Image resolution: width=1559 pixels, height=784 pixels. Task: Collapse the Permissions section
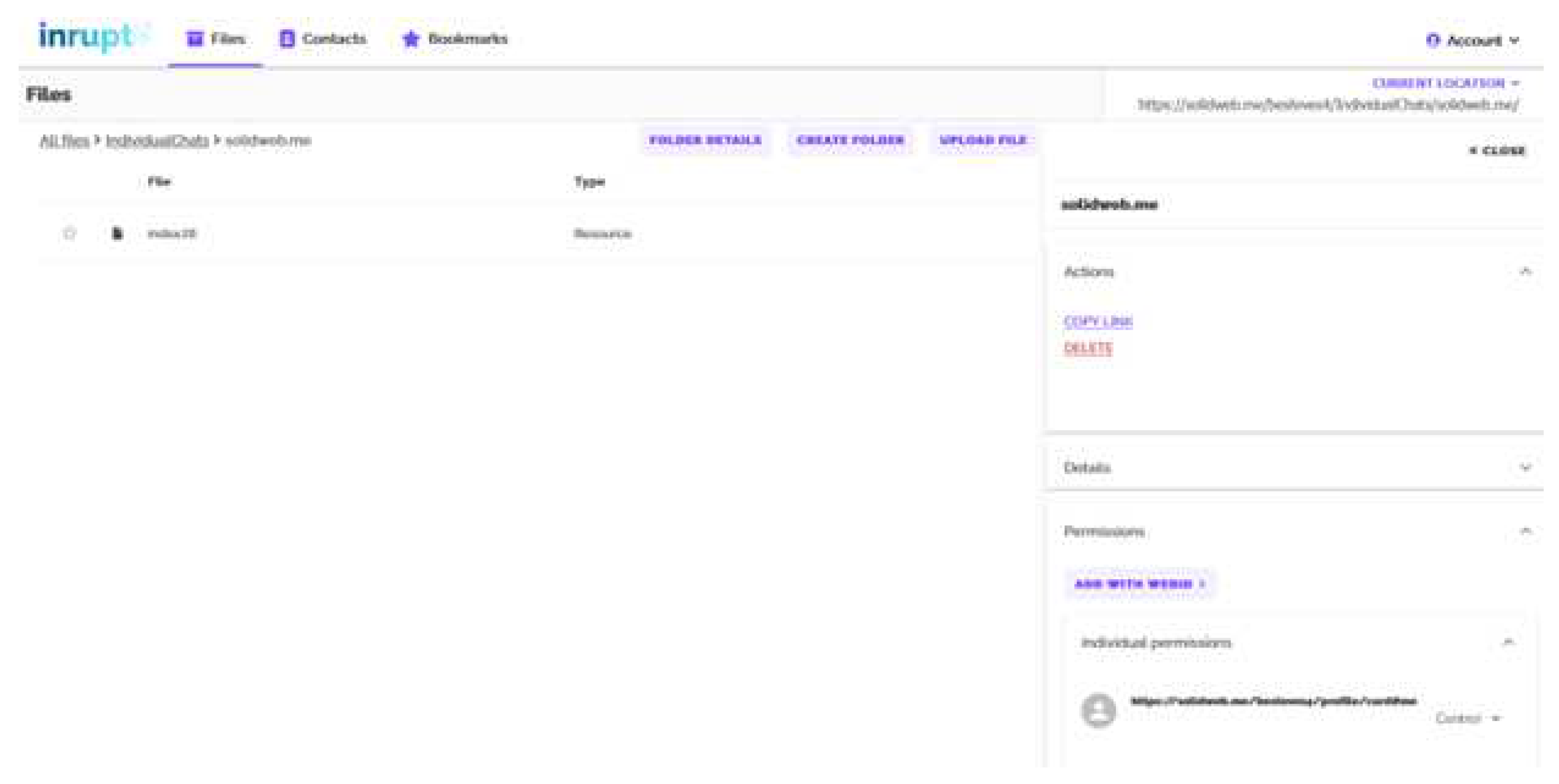tap(1525, 531)
